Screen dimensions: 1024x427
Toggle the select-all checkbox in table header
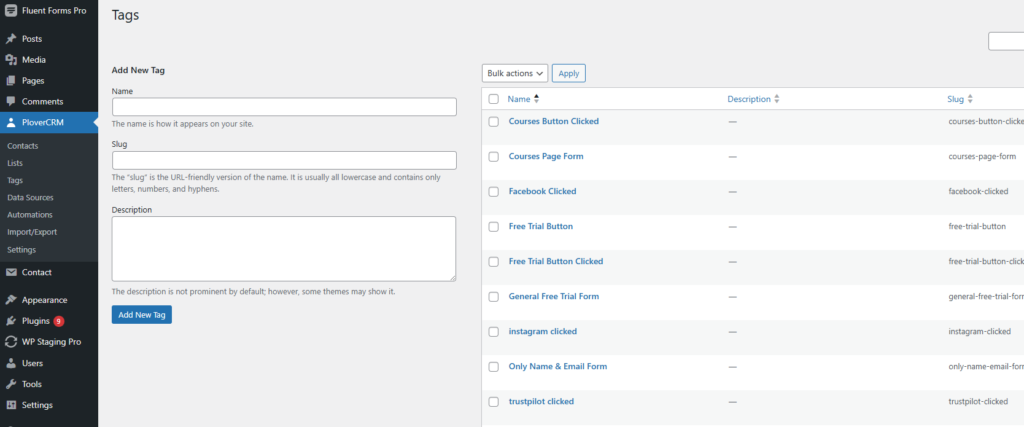[x=493, y=99]
